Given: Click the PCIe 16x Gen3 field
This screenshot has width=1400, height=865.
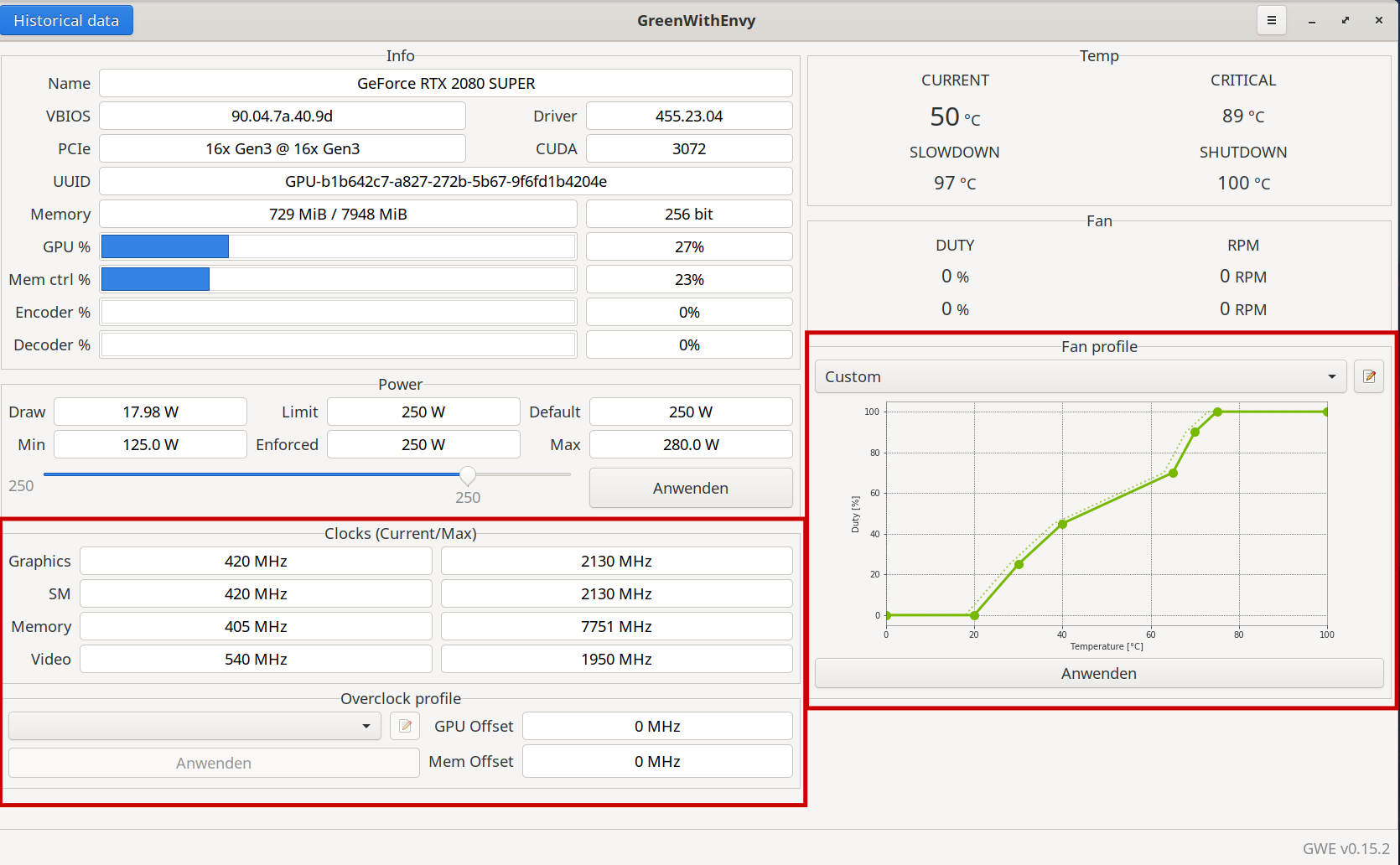Looking at the screenshot, I should coord(283,148).
